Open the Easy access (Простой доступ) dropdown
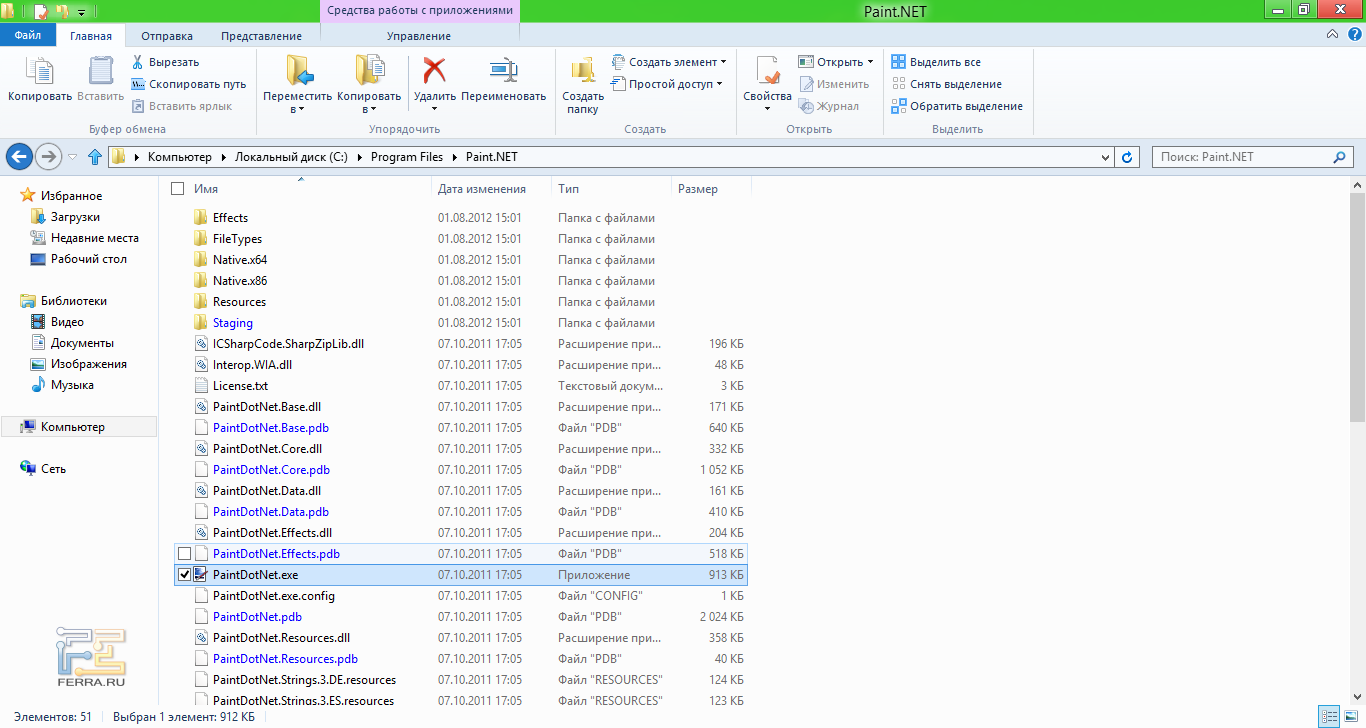This screenshot has height=728, width=1366. [670, 84]
